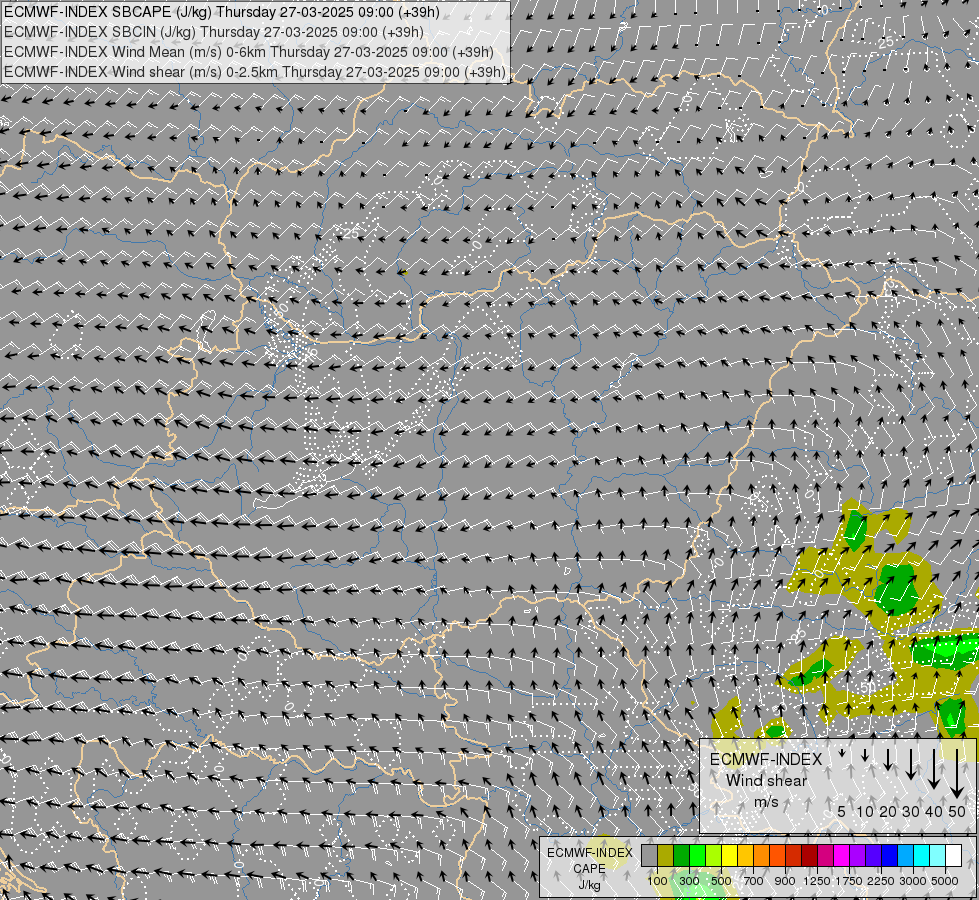Click the 'J/kg' unit label in CAPE legend
The image size is (979, 900).
pyautogui.click(x=589, y=885)
